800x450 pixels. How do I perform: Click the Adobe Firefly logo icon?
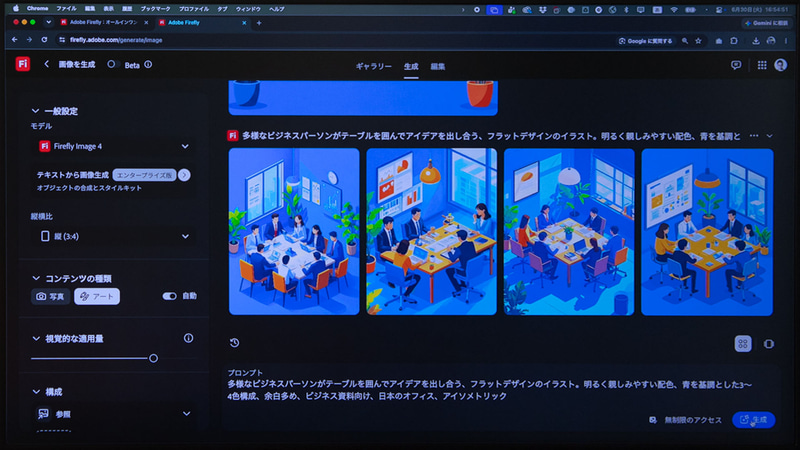pyautogui.click(x=22, y=64)
